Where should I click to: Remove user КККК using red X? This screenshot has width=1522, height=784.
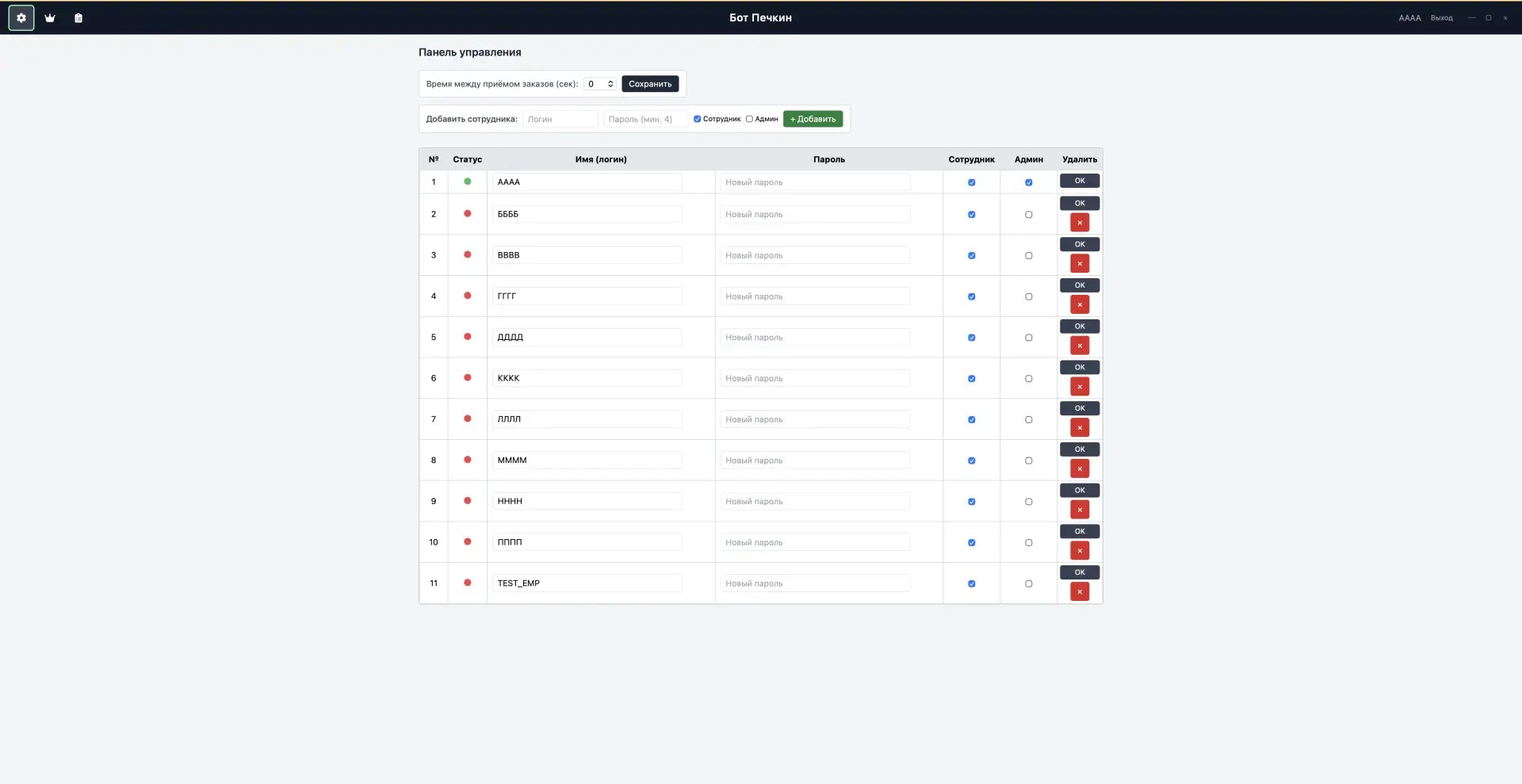tap(1080, 387)
